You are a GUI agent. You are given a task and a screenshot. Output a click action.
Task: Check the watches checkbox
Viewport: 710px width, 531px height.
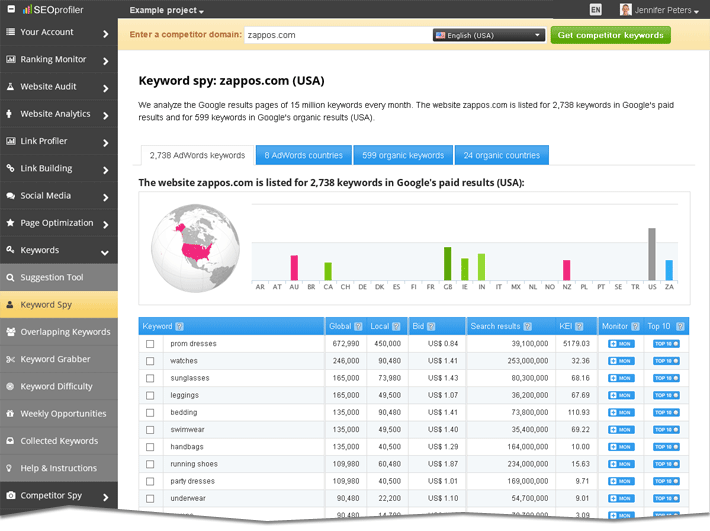click(150, 361)
